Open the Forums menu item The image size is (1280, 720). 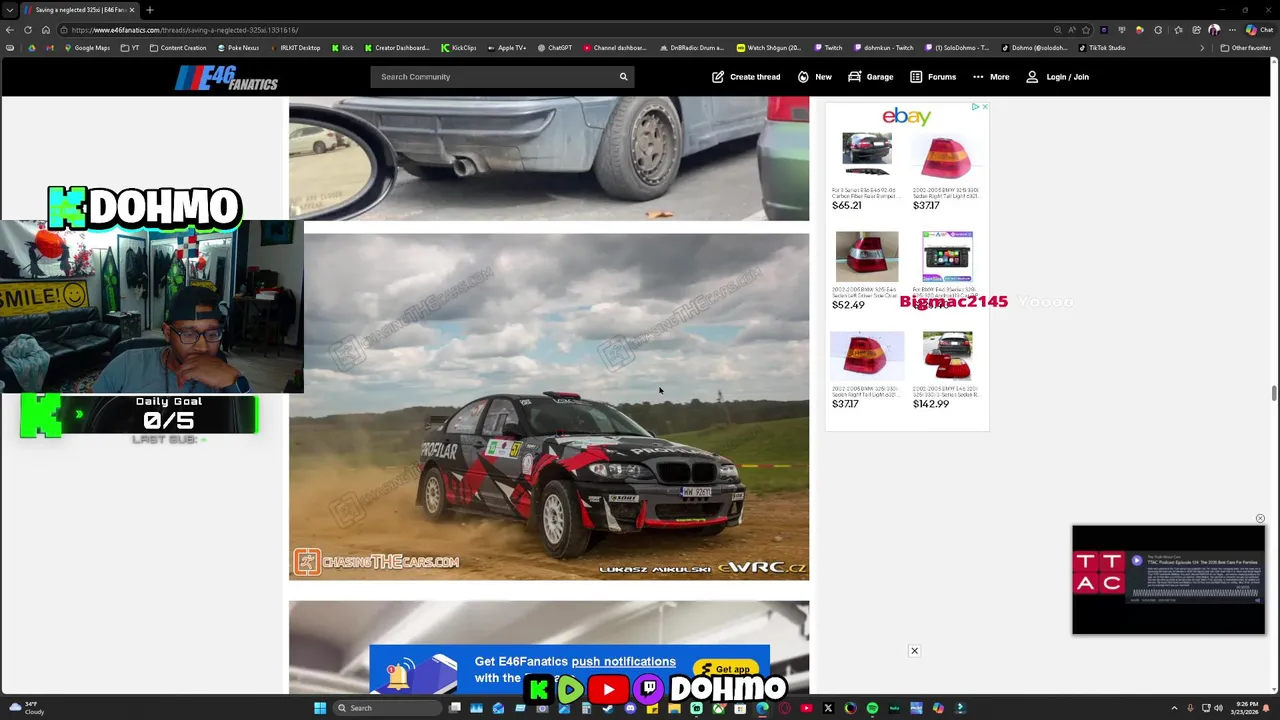coord(932,77)
